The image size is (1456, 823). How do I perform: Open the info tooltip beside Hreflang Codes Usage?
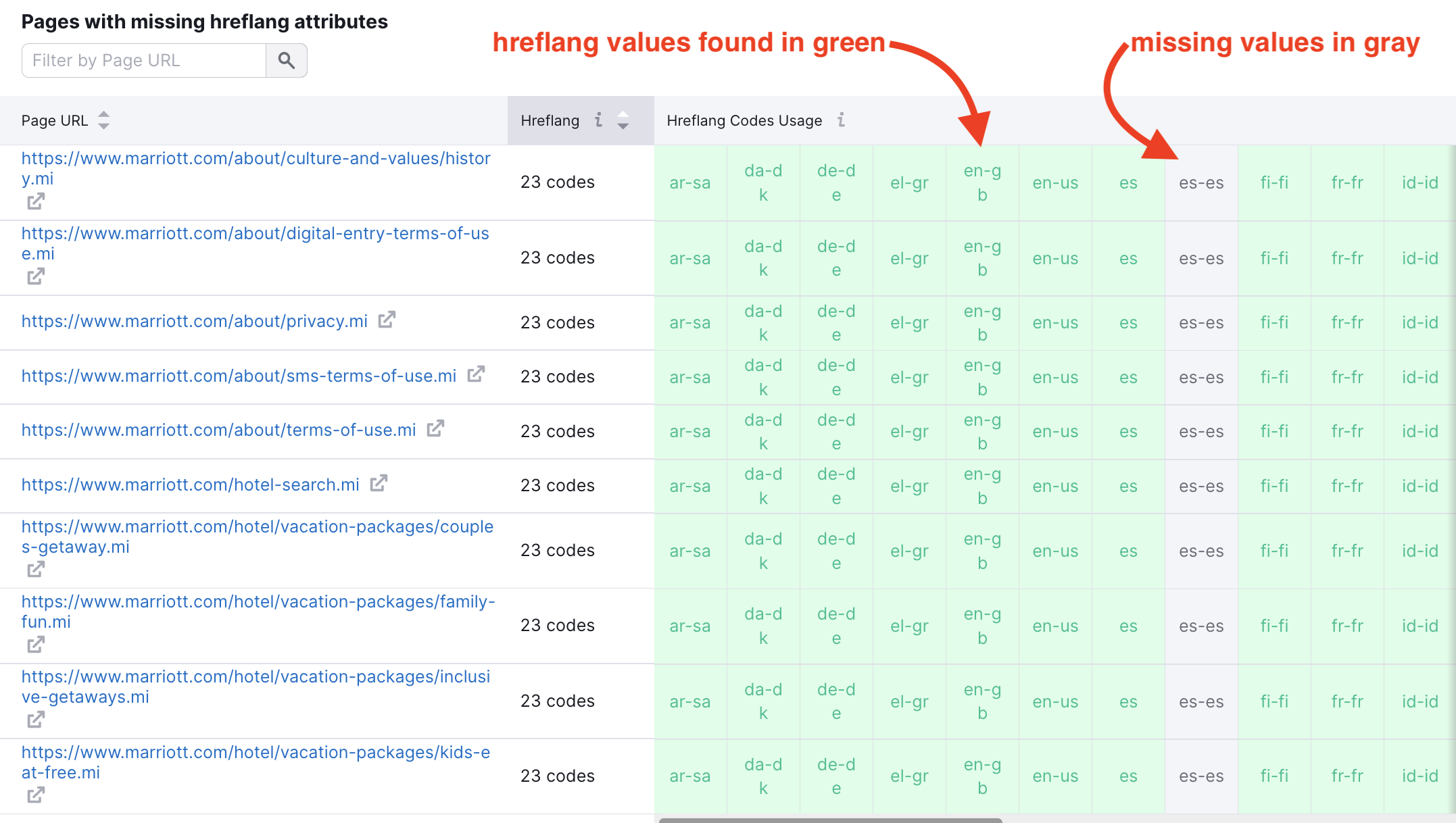[x=841, y=120]
